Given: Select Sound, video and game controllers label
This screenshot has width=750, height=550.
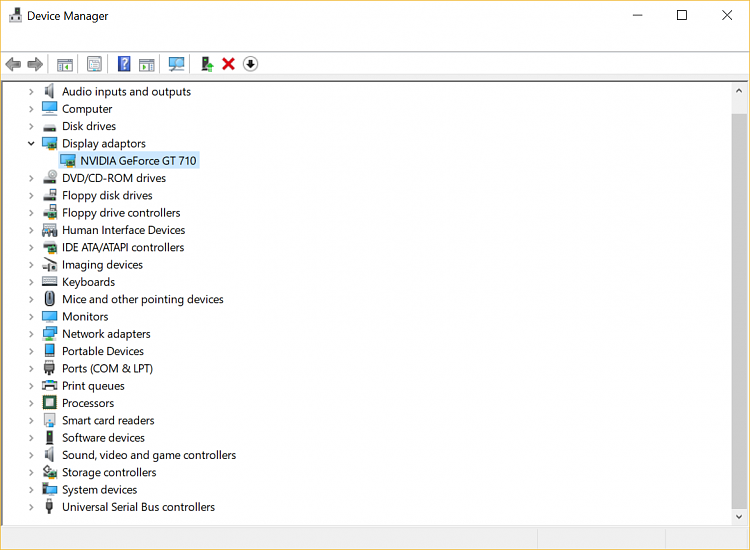Looking at the screenshot, I should click(x=149, y=455).
